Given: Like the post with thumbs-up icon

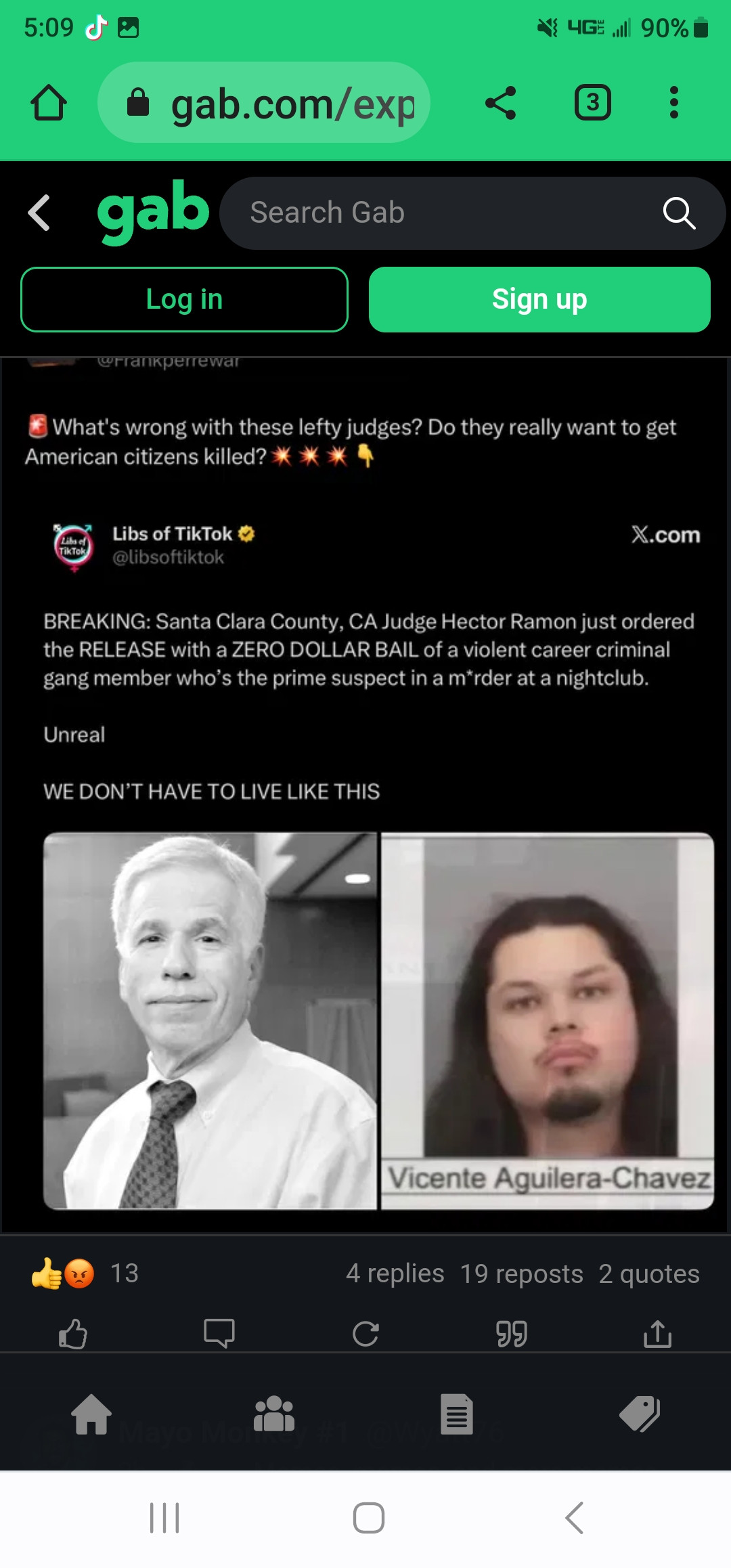Looking at the screenshot, I should click(x=73, y=1334).
